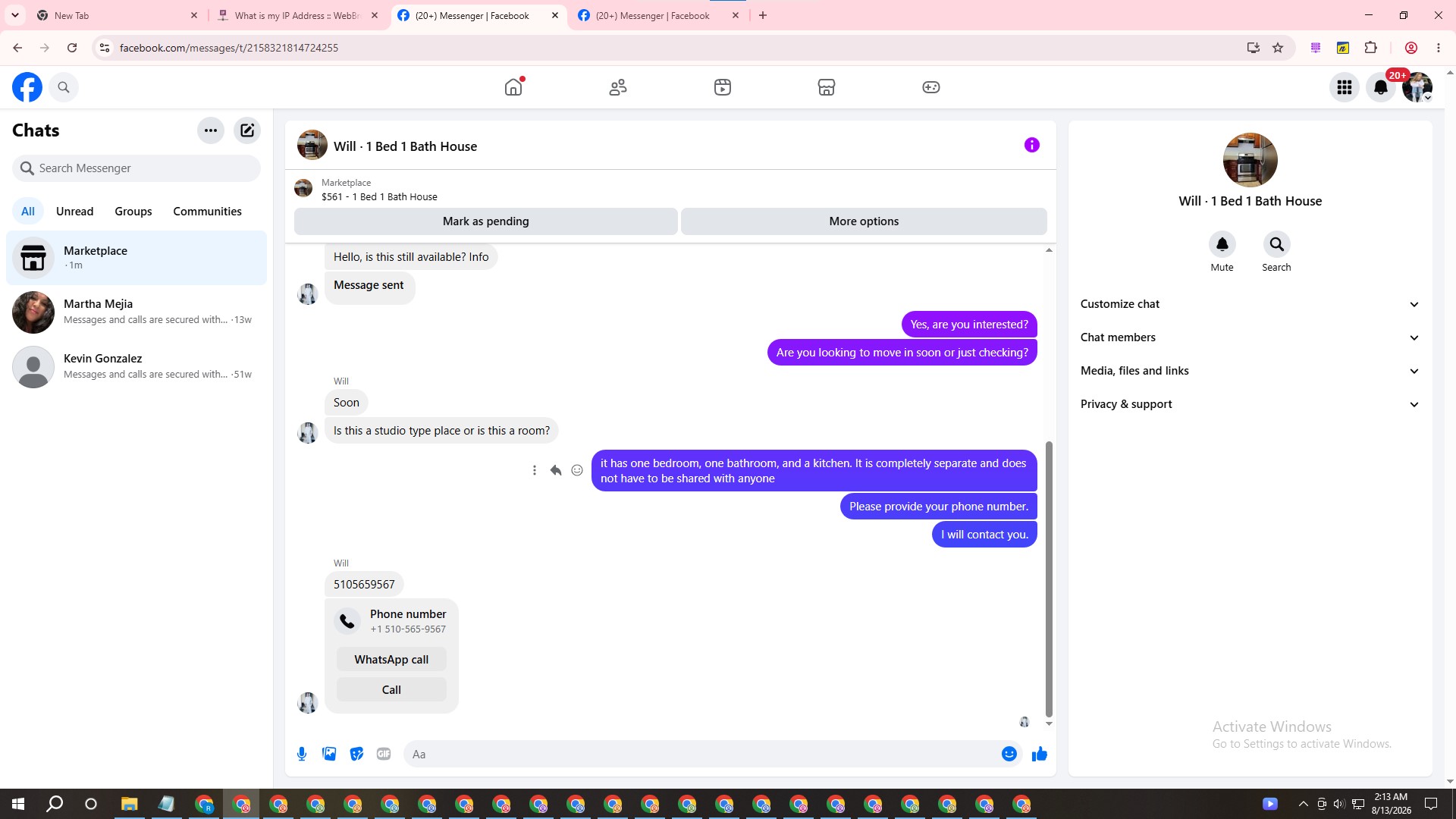Click the phone number 5105659567 message
The height and width of the screenshot is (819, 1456).
[x=364, y=585]
